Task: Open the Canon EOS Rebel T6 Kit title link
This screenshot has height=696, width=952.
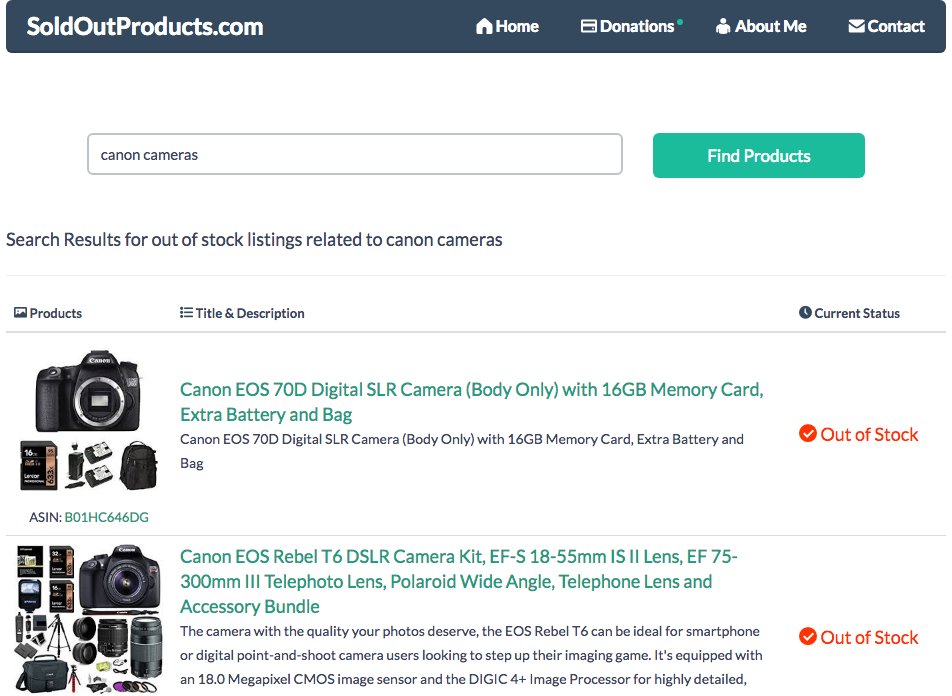Action: click(x=458, y=581)
